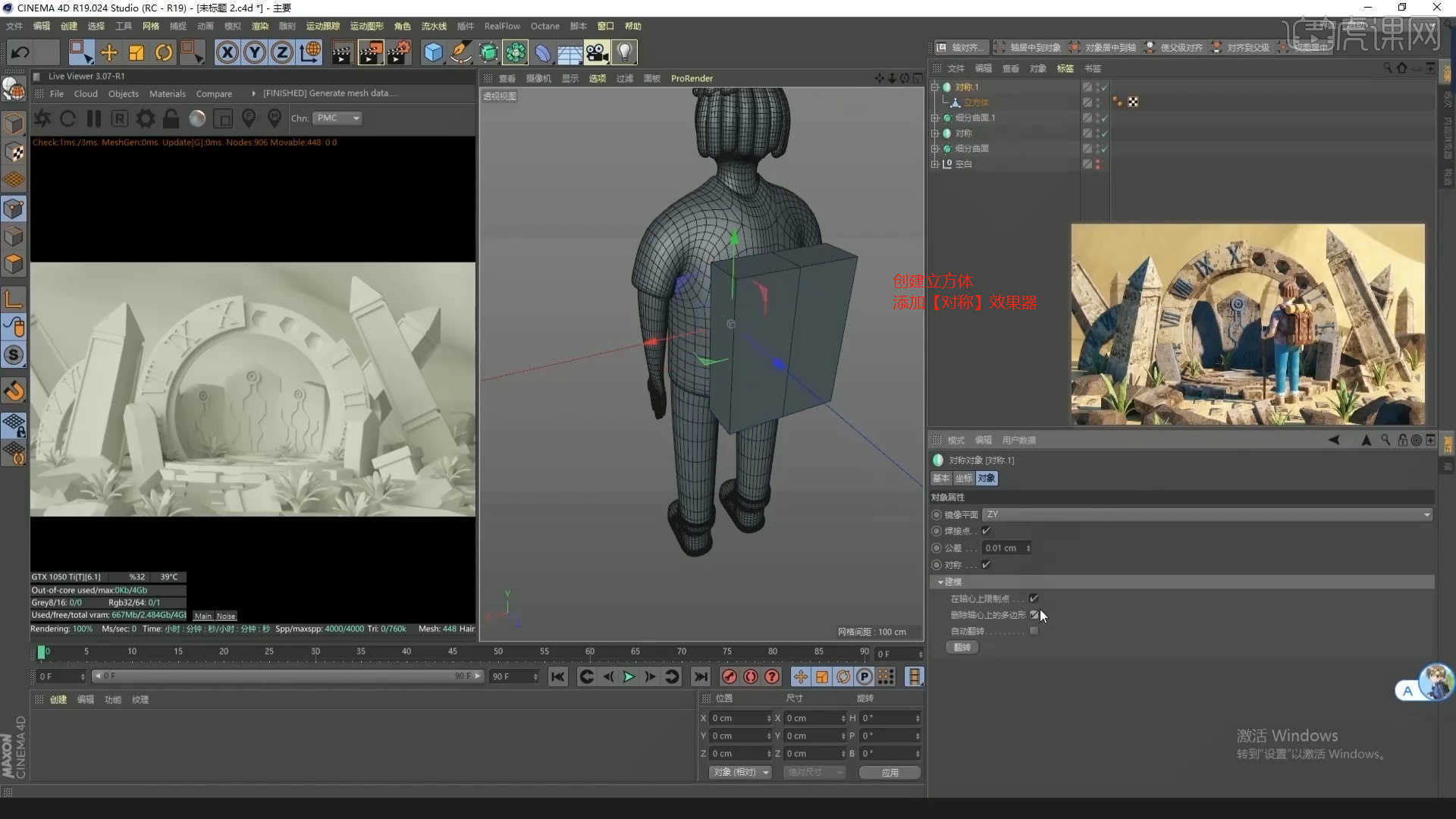Screen dimensions: 1456x819
Task: Open the PMC channel dropdown
Action: 337,118
